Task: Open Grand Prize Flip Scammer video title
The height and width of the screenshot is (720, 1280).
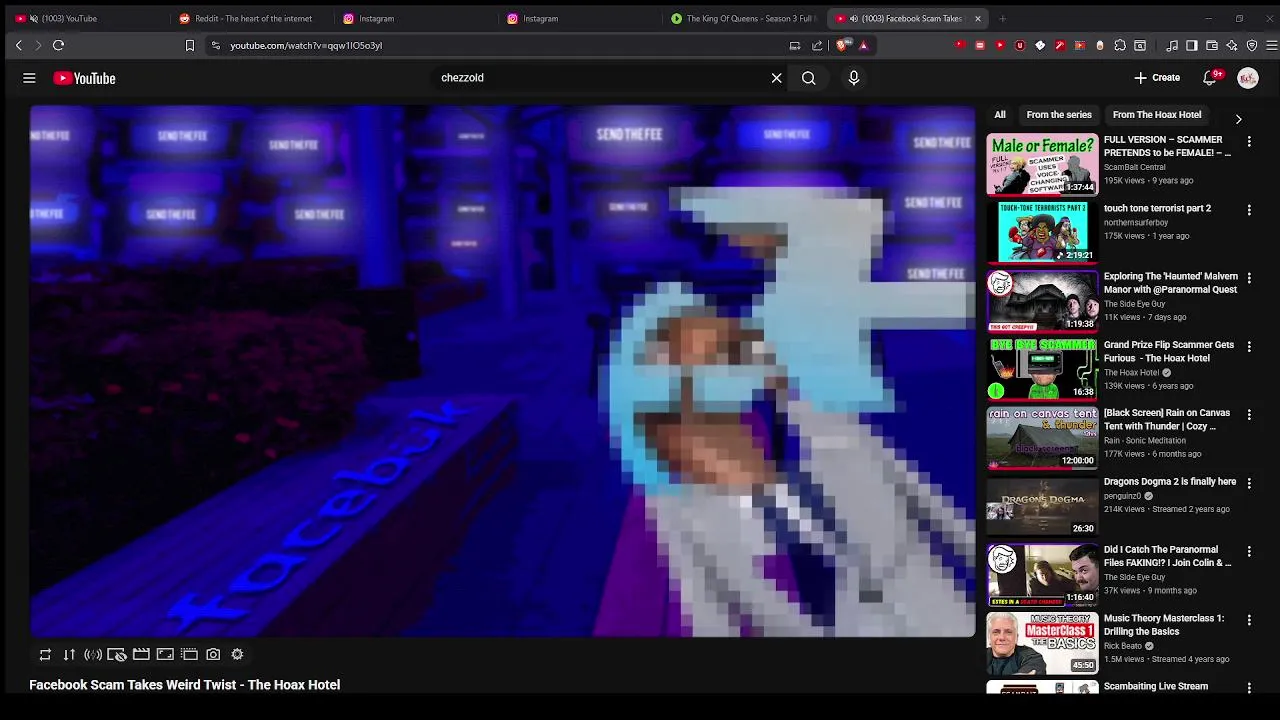Action: pyautogui.click(x=1169, y=351)
